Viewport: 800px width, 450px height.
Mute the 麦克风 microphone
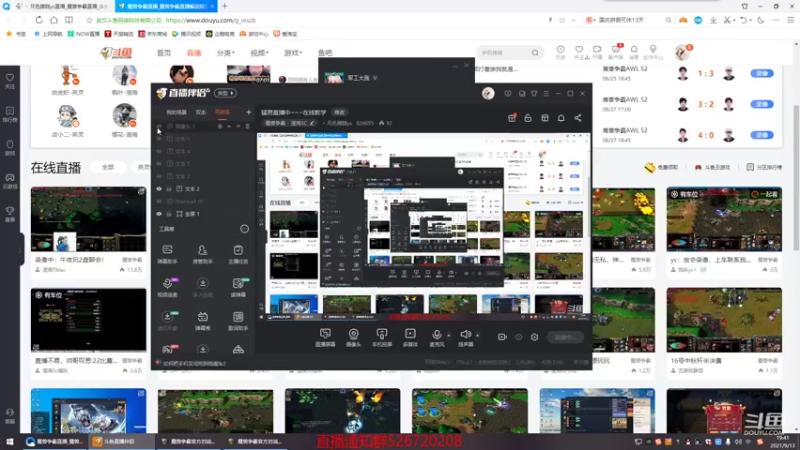click(x=437, y=337)
